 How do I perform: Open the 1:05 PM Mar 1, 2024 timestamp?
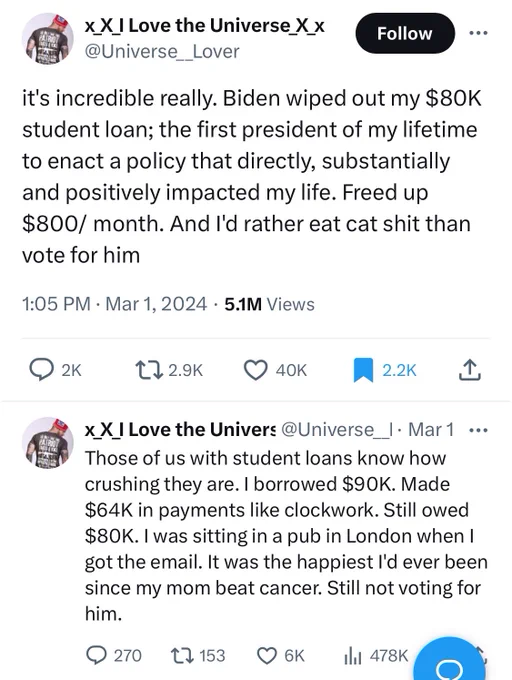coord(114,304)
